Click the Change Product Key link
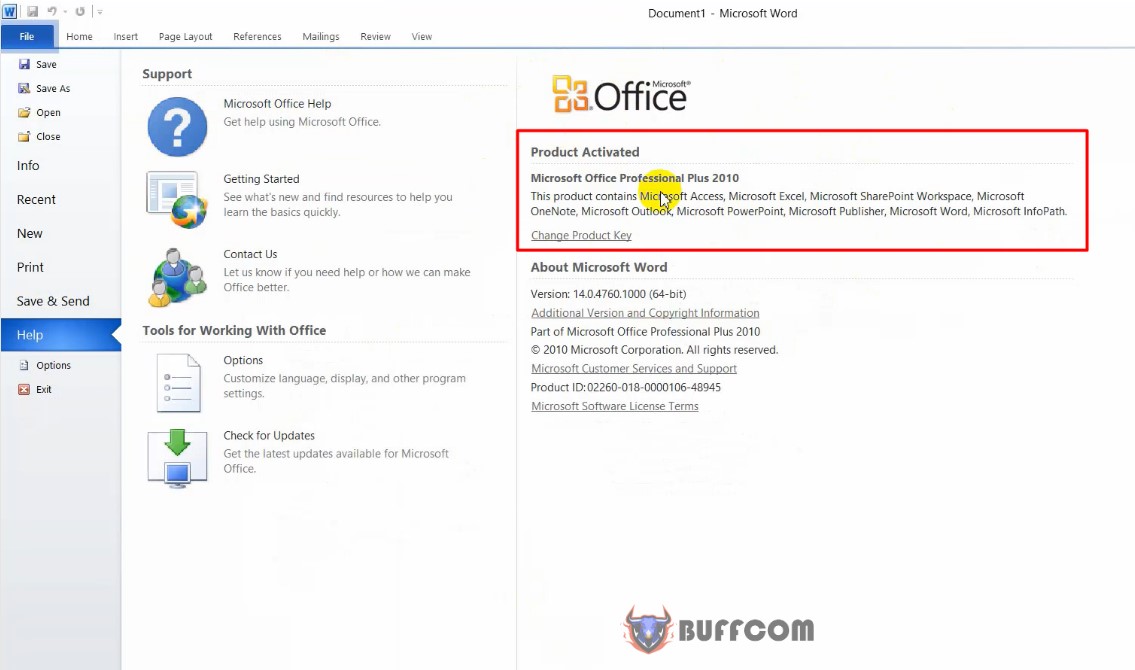 pos(581,235)
